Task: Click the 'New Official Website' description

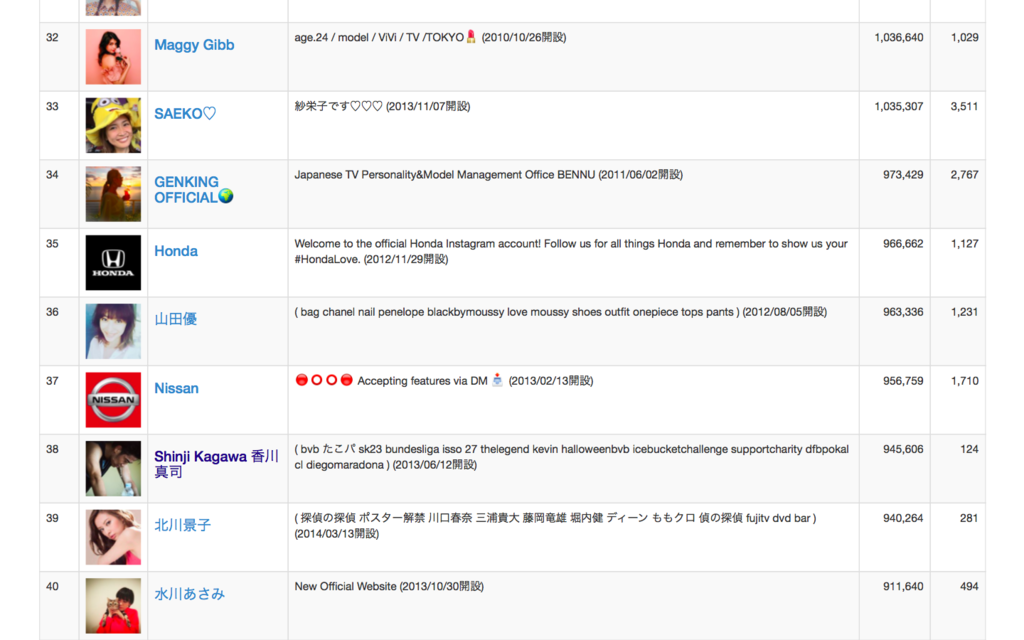Action: point(389,586)
